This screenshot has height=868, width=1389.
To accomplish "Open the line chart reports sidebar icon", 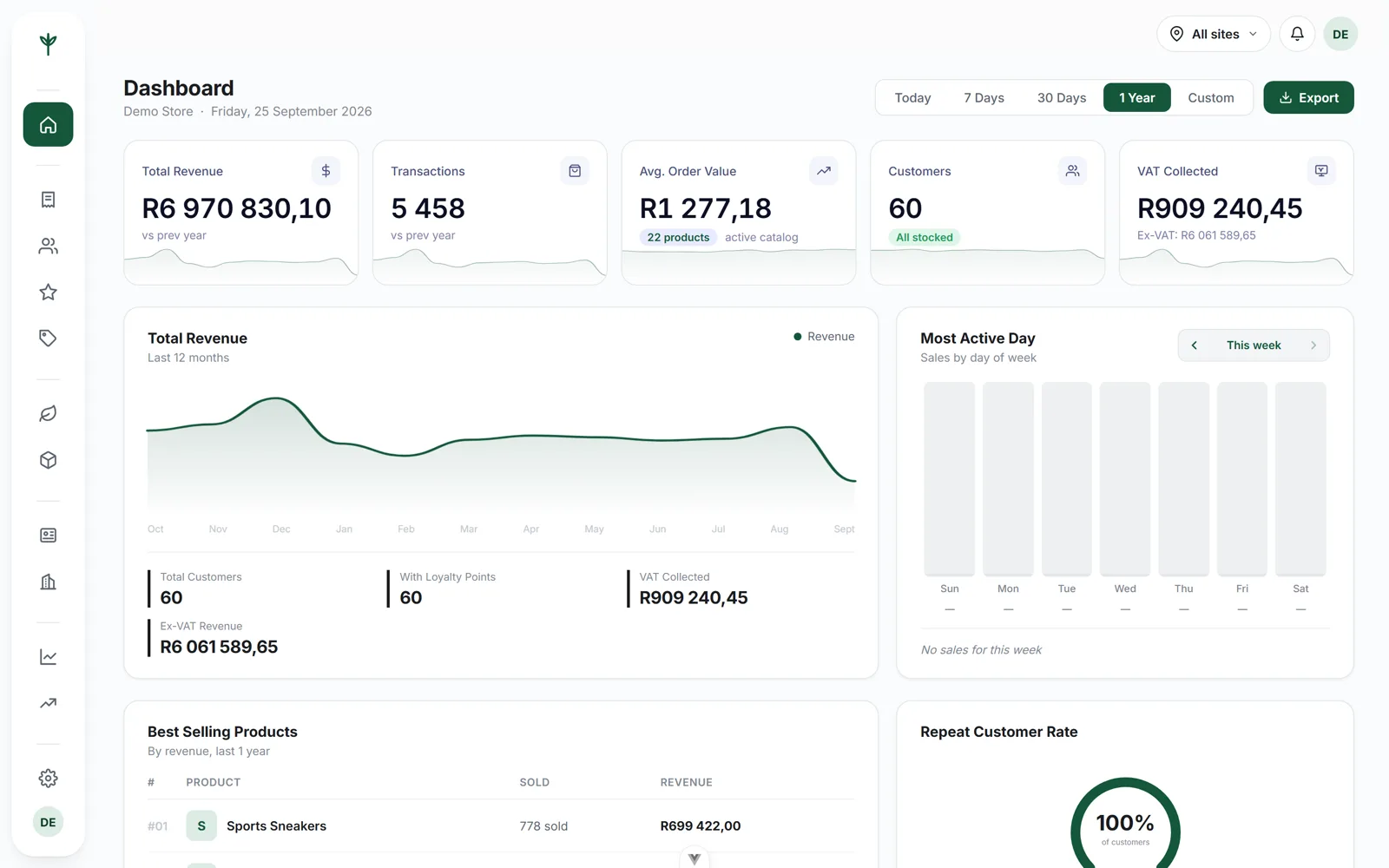I will click(x=48, y=657).
